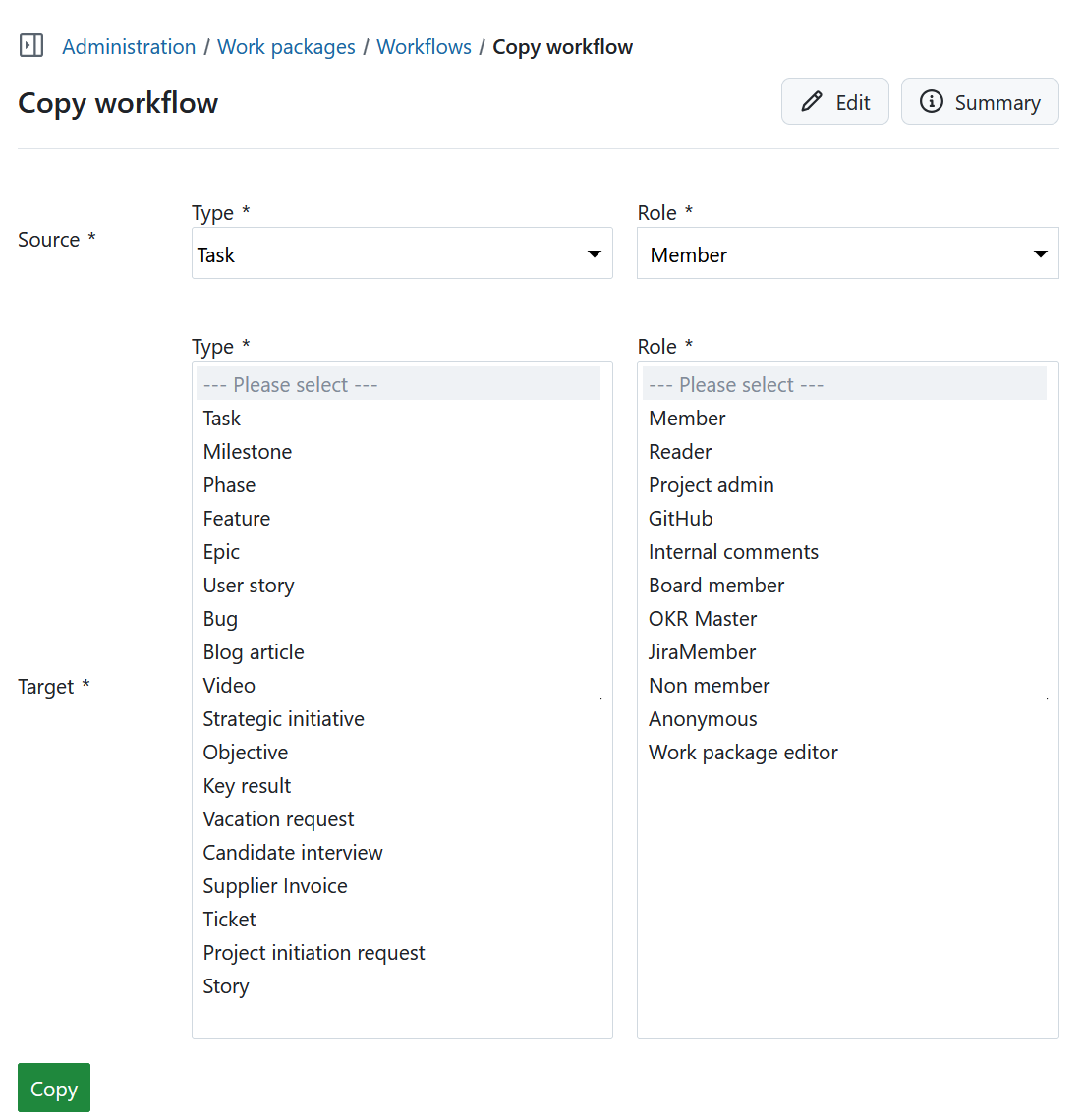Viewport: 1083px width, 1120px height.
Task: Click the pencil icon on the Edit button
Action: tap(811, 101)
